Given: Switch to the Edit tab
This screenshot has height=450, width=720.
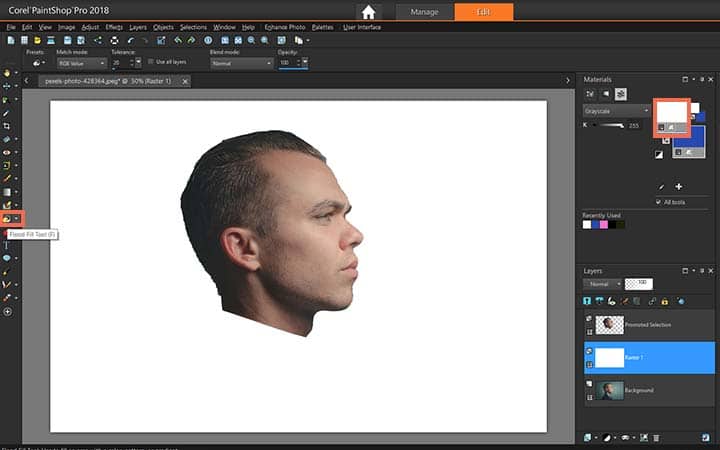Looking at the screenshot, I should pyautogui.click(x=484, y=12).
